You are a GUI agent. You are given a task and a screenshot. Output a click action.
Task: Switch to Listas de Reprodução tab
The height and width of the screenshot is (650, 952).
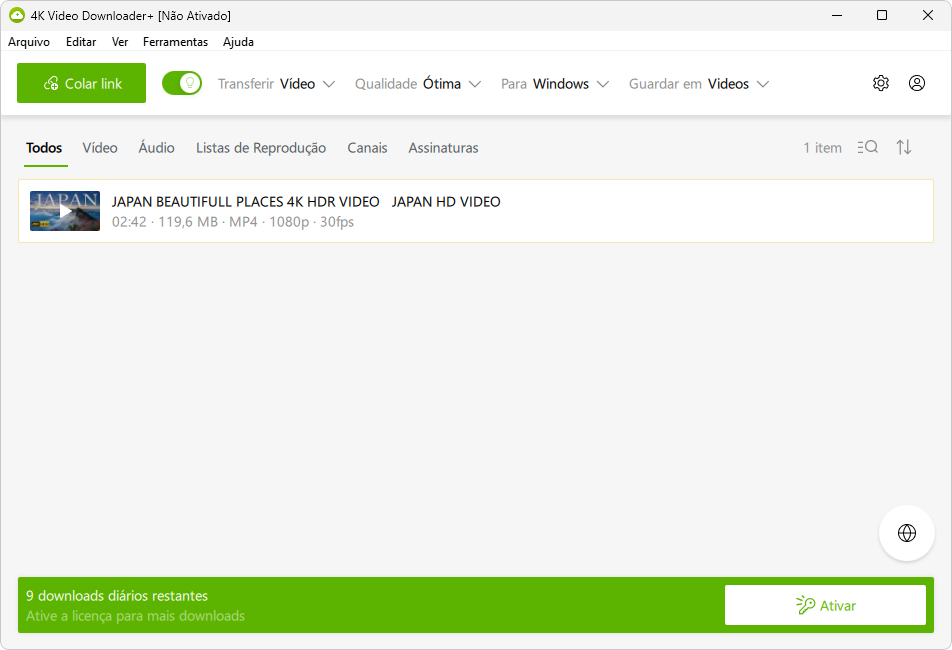click(260, 147)
